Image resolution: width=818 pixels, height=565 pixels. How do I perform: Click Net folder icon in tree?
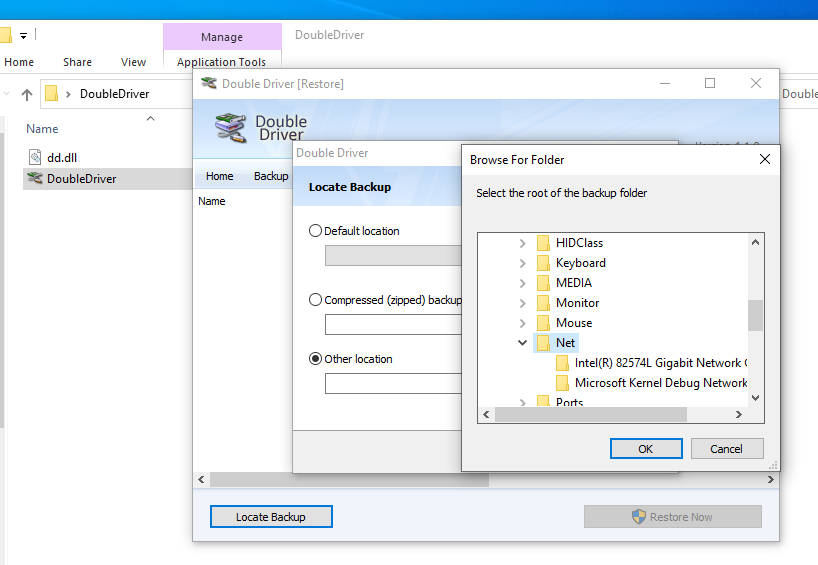[x=543, y=343]
